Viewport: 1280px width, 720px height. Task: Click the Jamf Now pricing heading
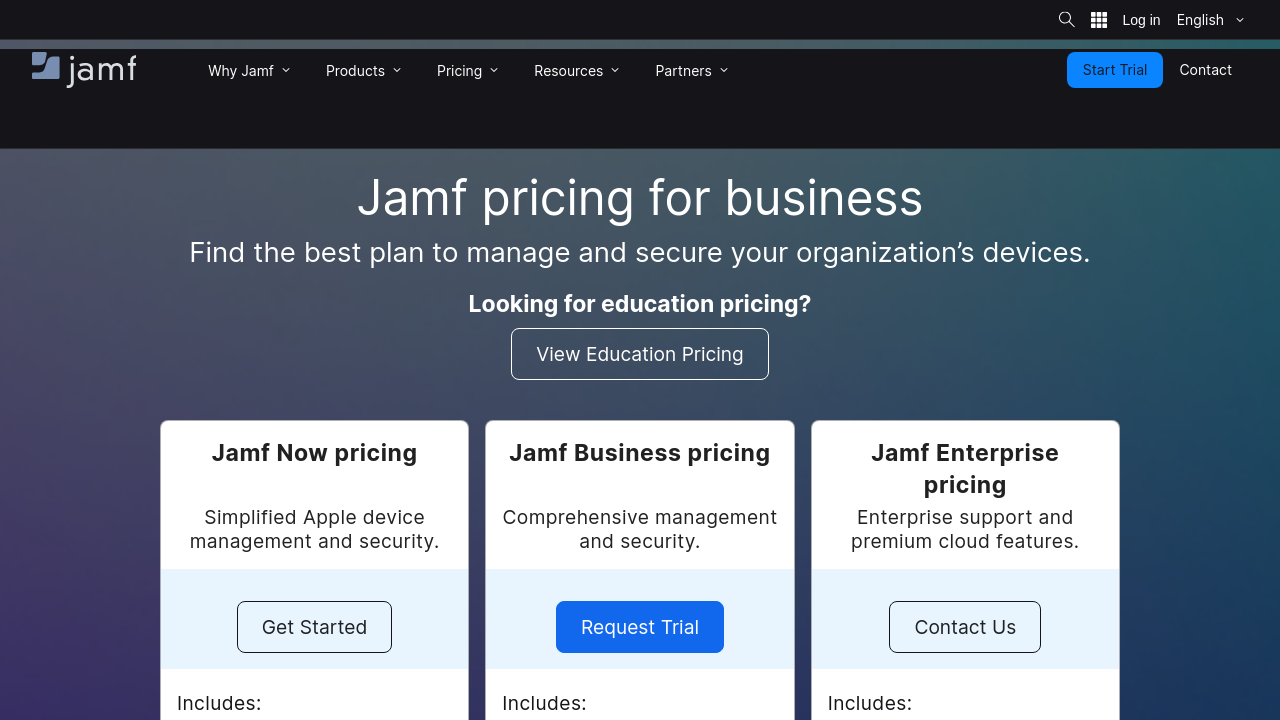[x=314, y=453]
